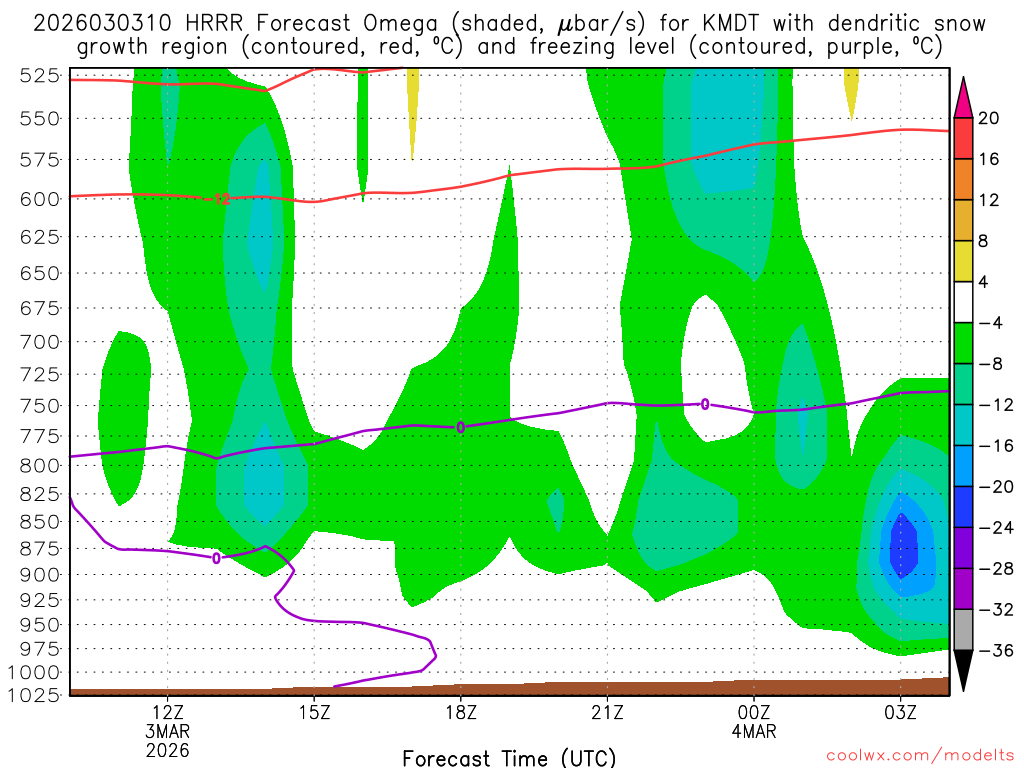The image size is (1024, 768).
Task: Click the 600 pressure level label
Action: point(40,199)
